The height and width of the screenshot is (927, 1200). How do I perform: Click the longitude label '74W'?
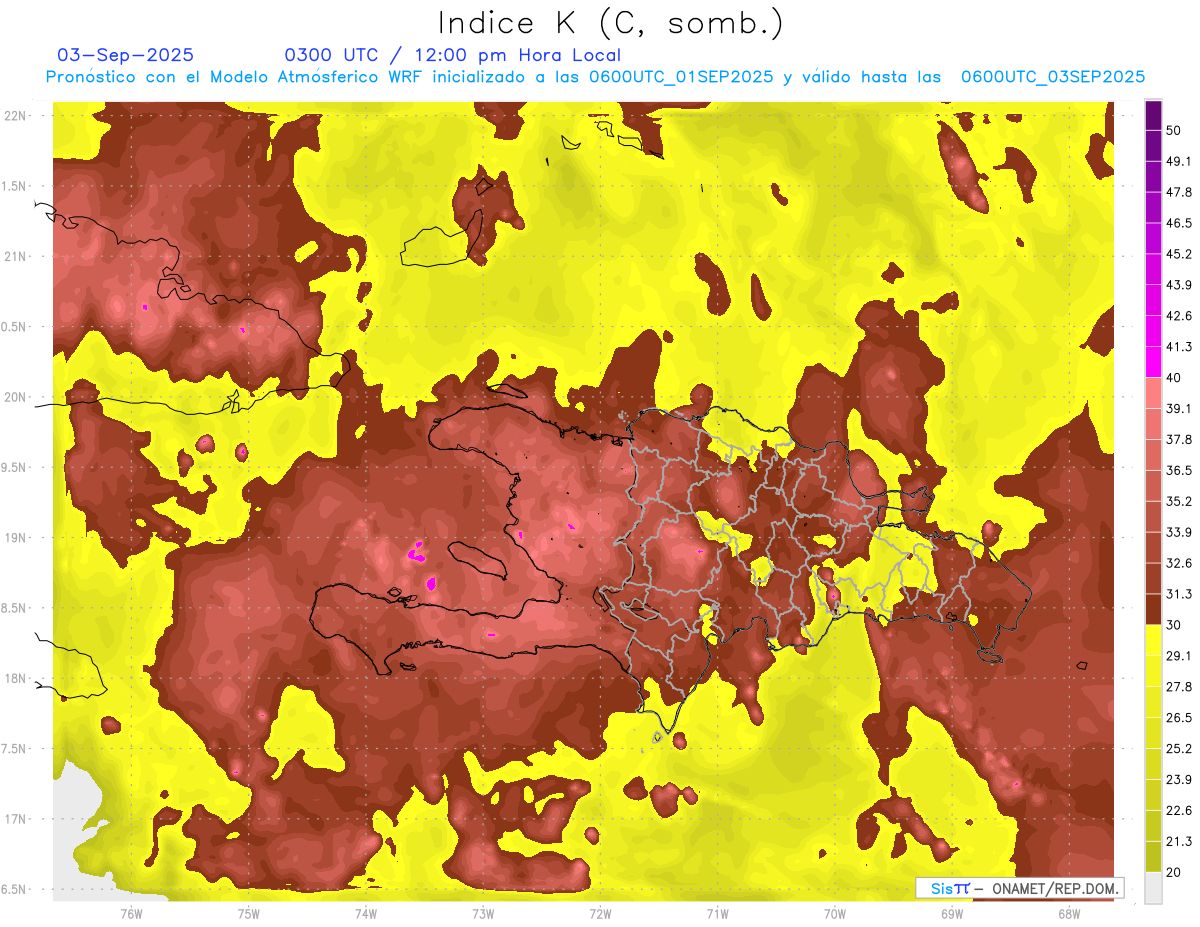point(366,913)
